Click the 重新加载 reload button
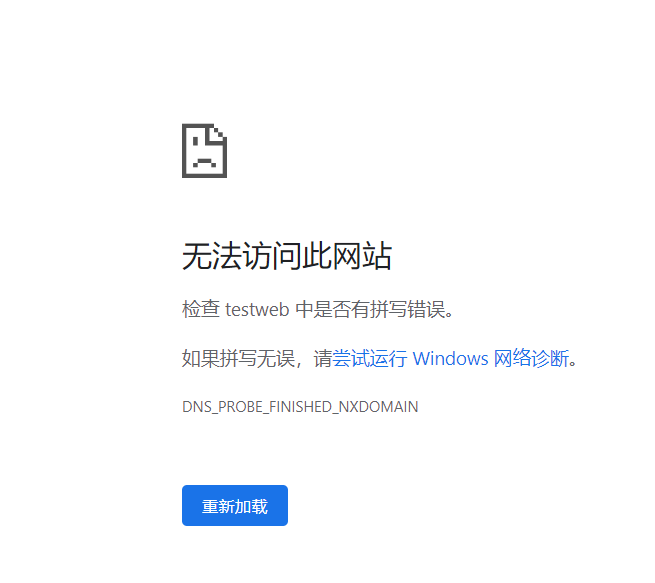This screenshot has height=583, width=655. (x=235, y=505)
